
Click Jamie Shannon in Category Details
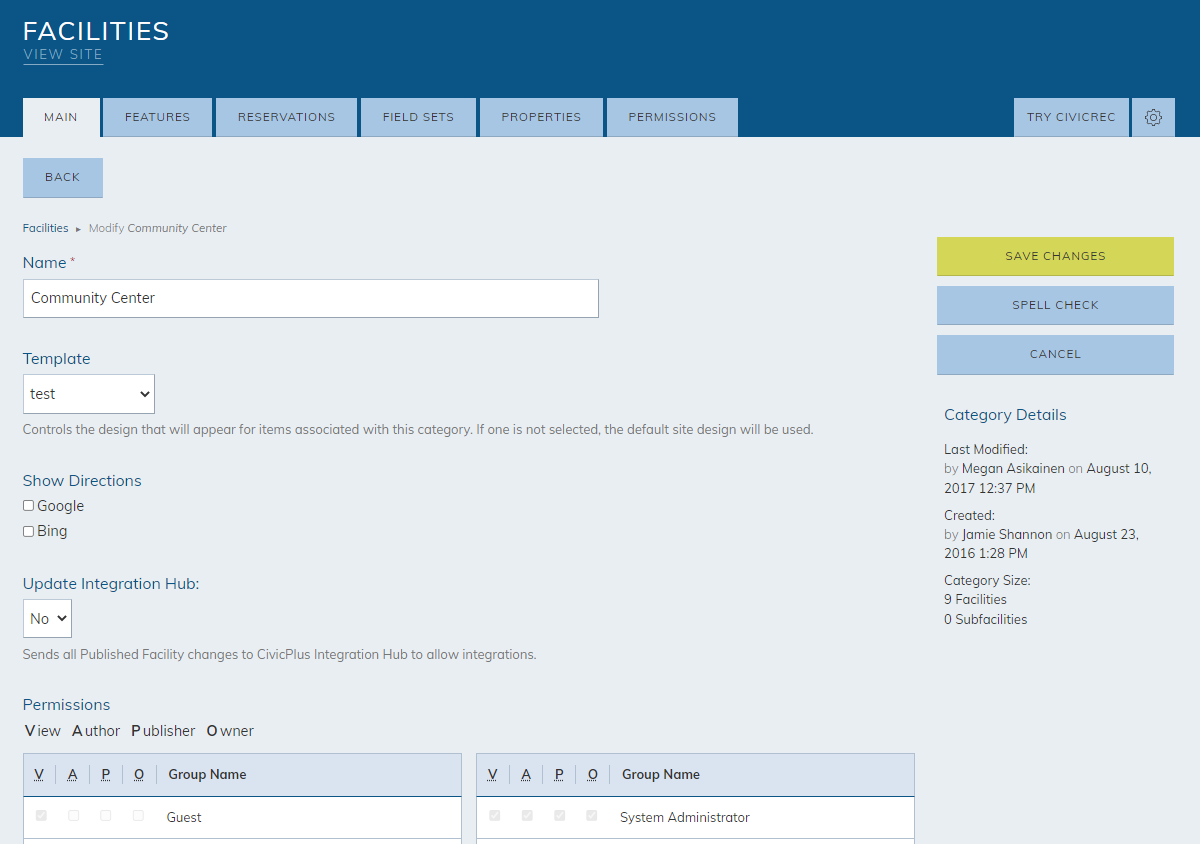(x=1007, y=534)
